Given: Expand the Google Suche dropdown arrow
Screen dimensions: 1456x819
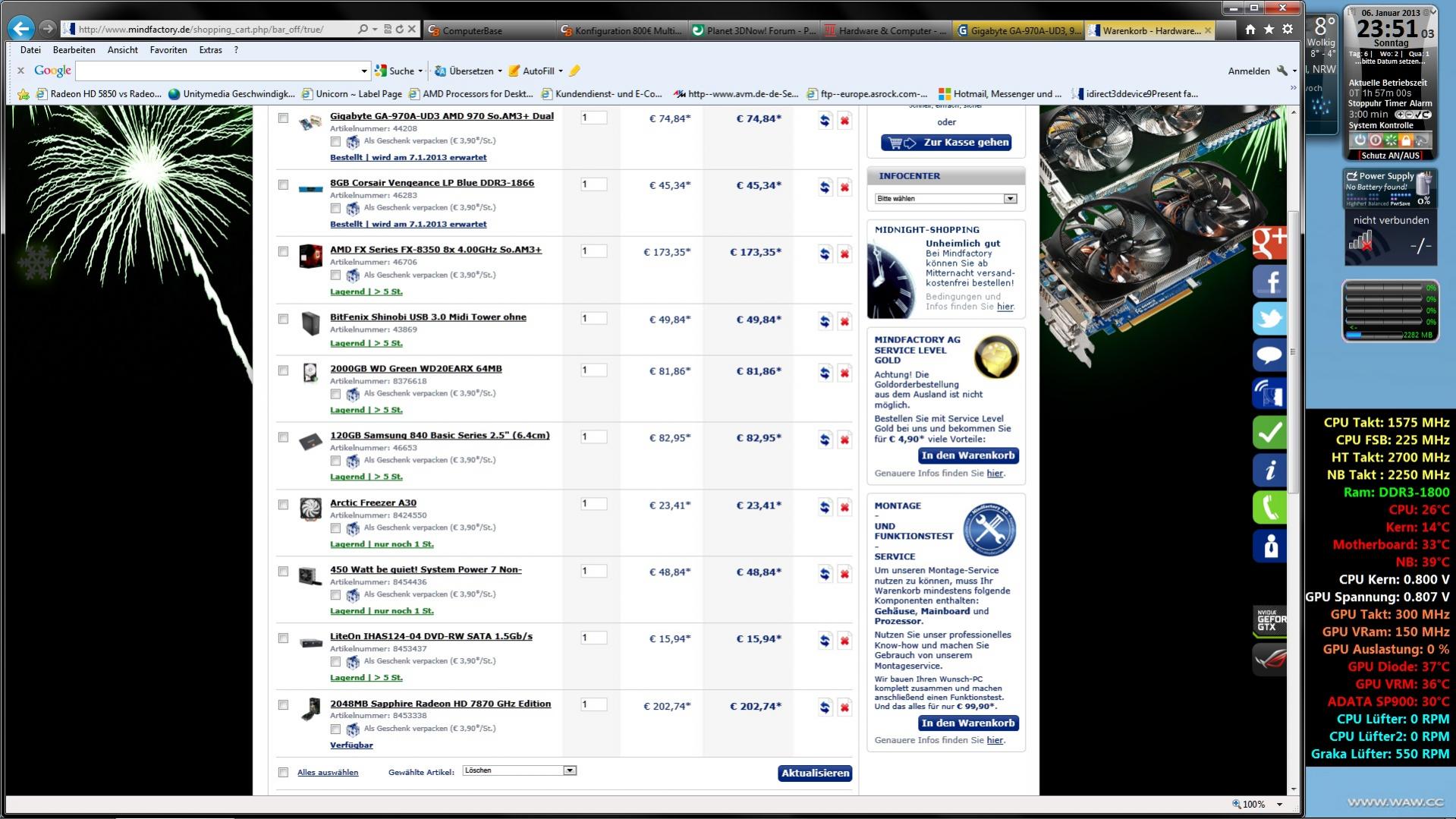Looking at the screenshot, I should (x=420, y=71).
